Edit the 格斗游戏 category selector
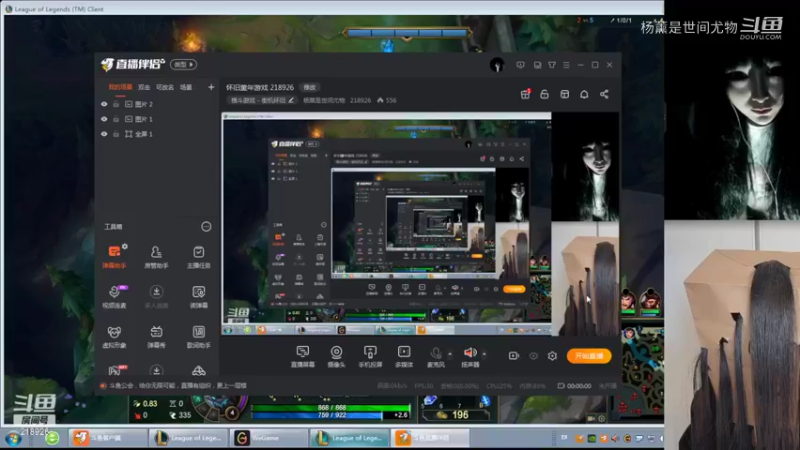This screenshot has height=450, width=800. 262,100
